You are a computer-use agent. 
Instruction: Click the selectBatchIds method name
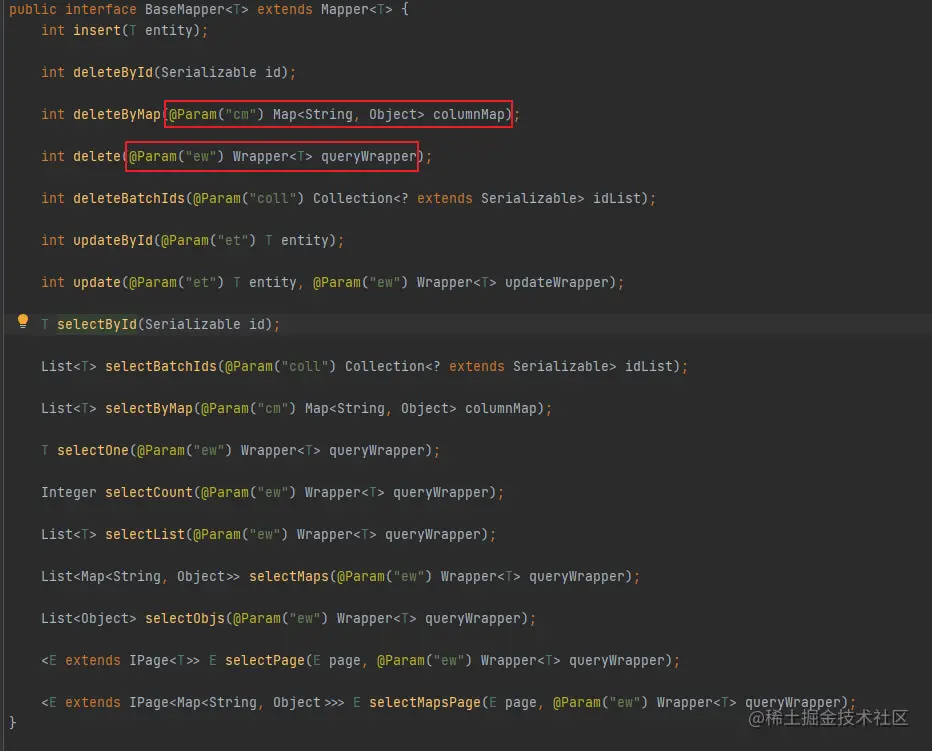161,366
